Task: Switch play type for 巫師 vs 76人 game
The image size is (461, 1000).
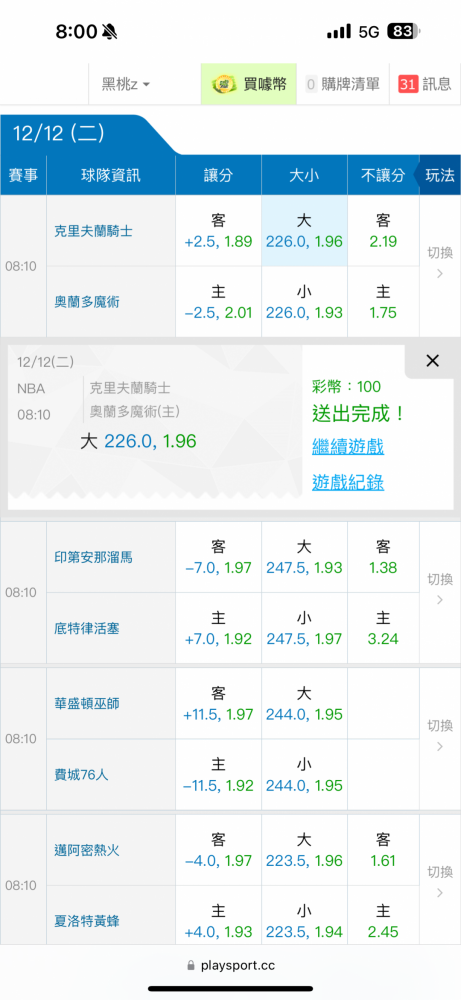Action: pyautogui.click(x=440, y=735)
